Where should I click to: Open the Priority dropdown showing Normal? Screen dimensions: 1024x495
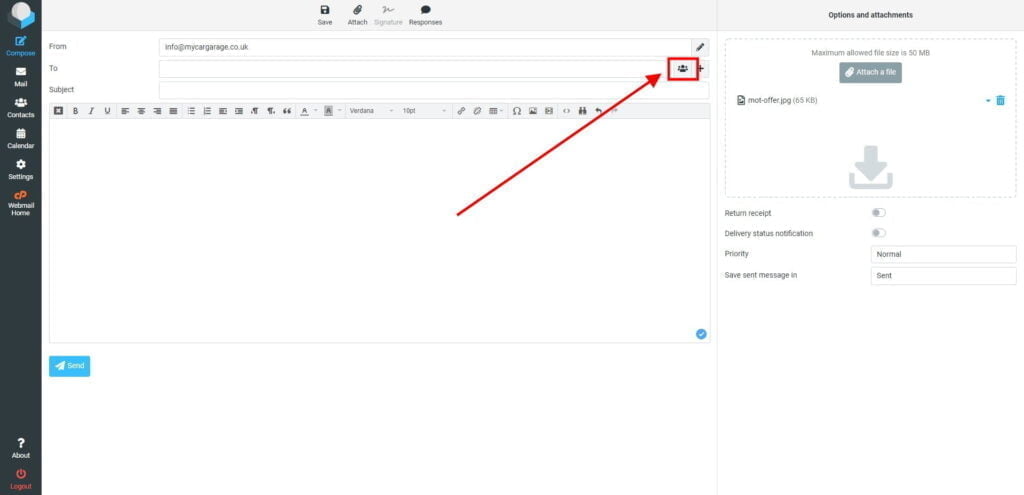click(x=944, y=254)
